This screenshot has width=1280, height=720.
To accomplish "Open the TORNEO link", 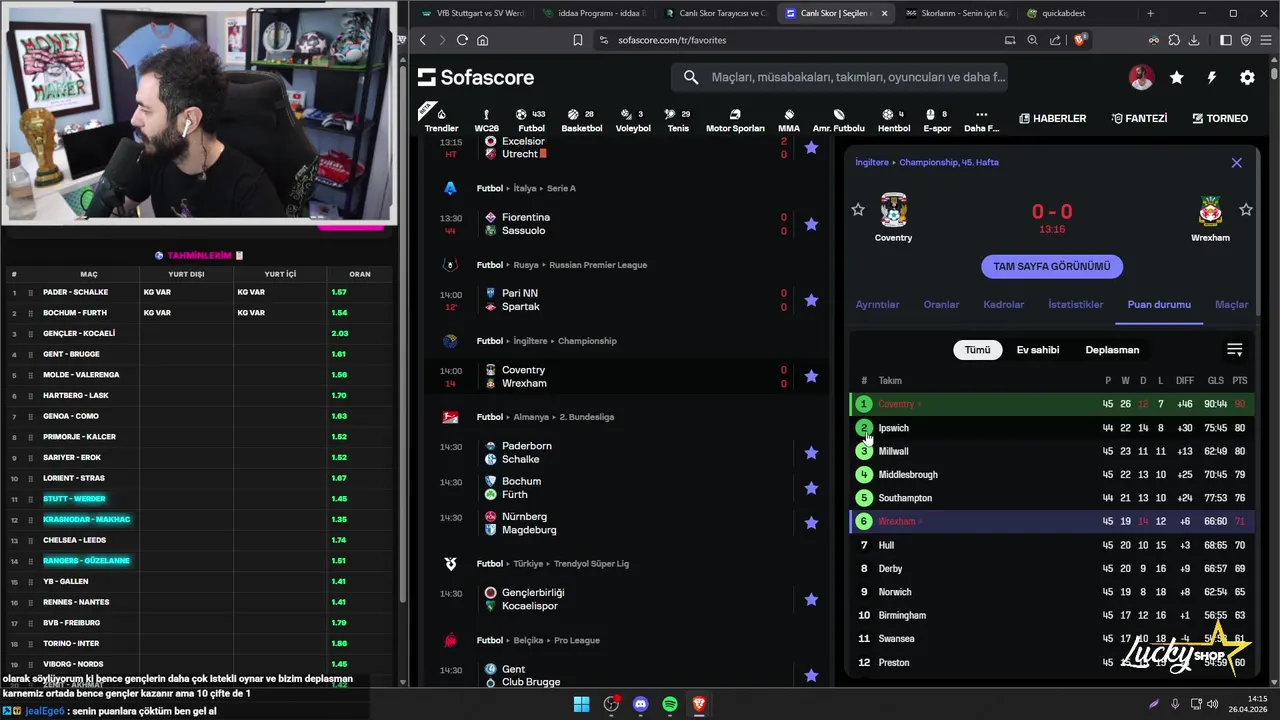I will coord(1220,118).
